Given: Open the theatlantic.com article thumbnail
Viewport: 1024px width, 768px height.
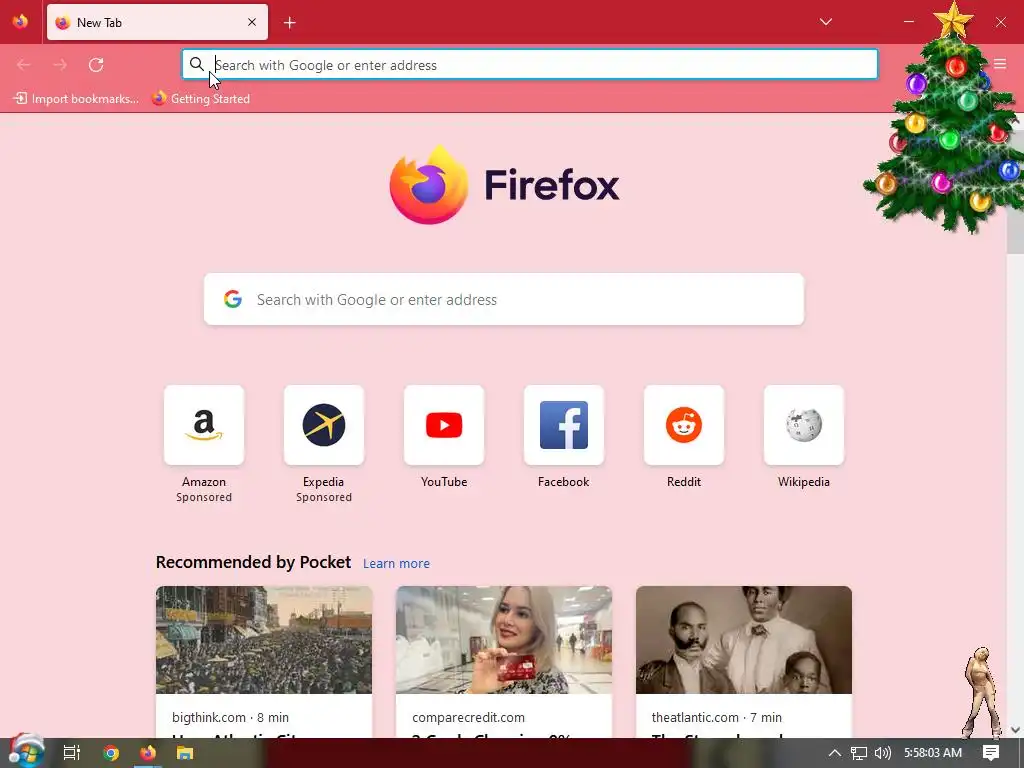Looking at the screenshot, I should (x=744, y=640).
